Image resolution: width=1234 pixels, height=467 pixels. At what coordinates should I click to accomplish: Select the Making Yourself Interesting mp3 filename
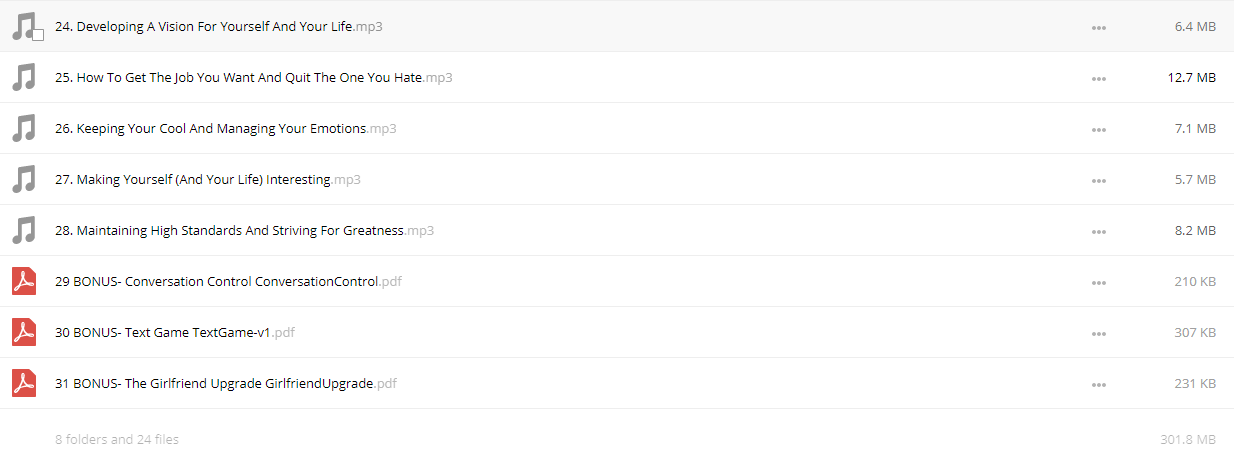pyautogui.click(x=208, y=179)
